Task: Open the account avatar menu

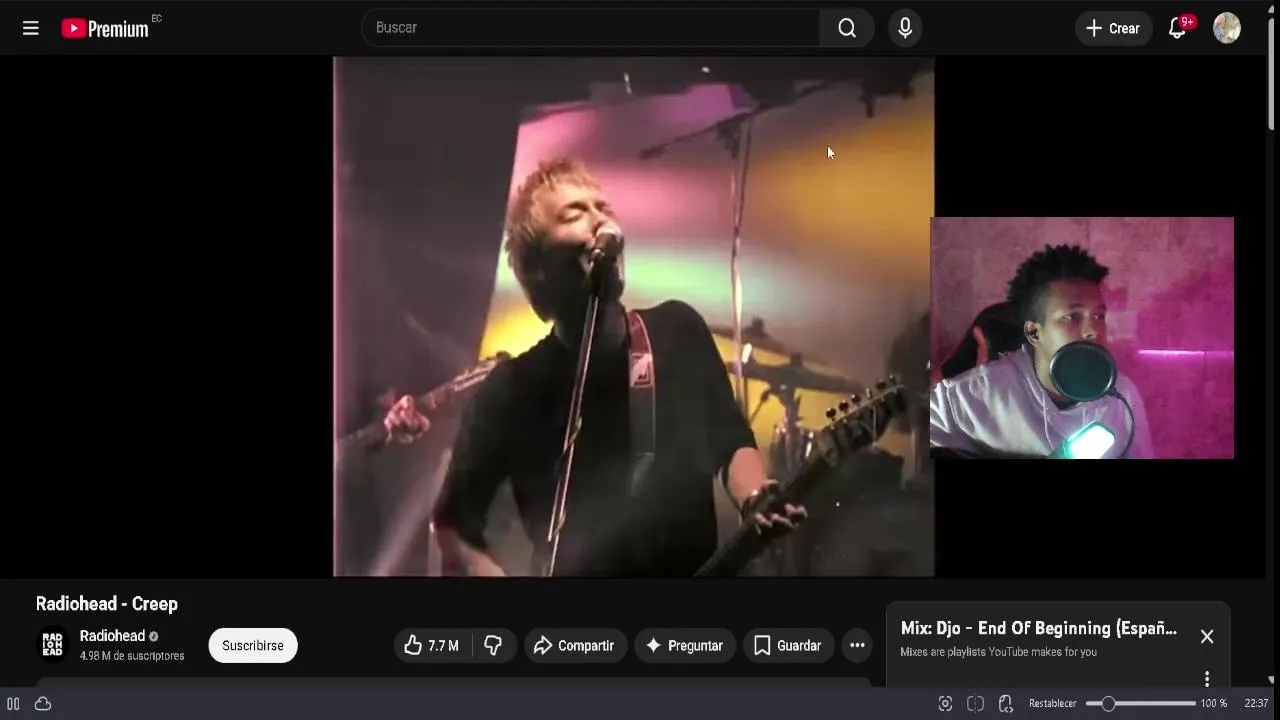Action: 1227,28
